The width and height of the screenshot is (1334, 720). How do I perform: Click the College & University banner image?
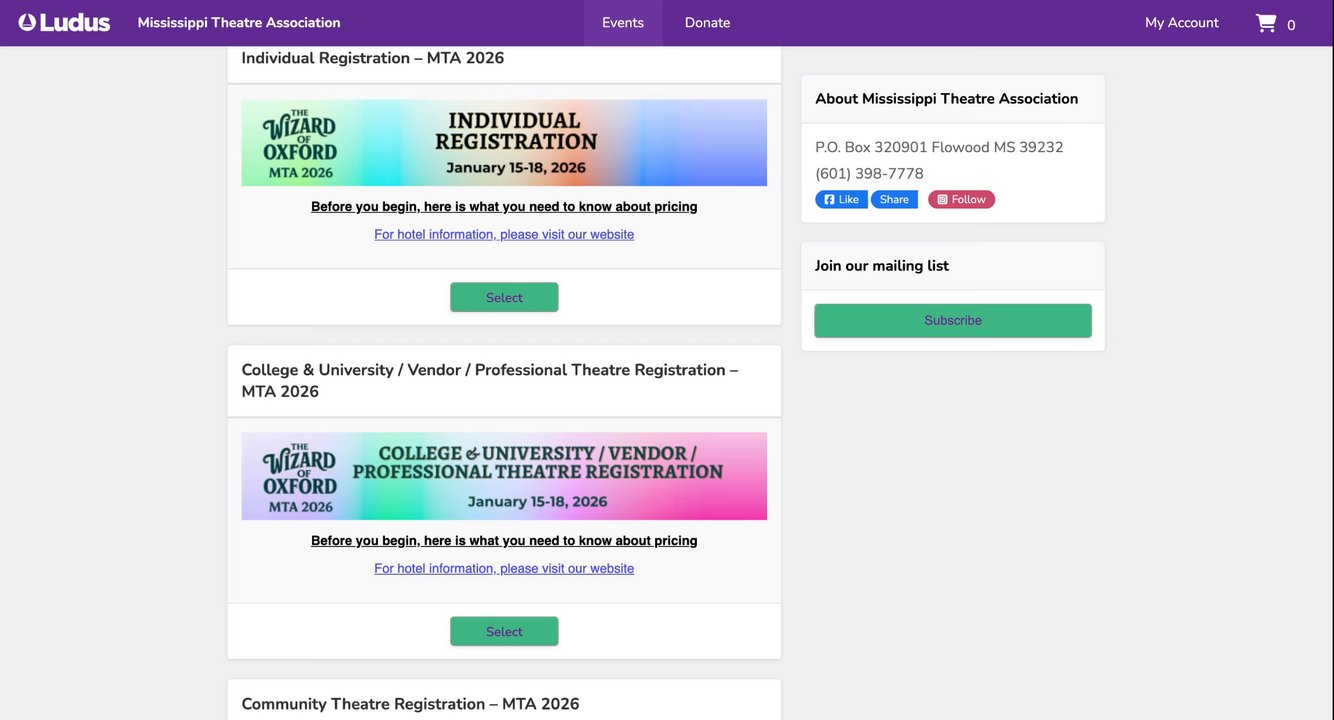[x=504, y=476]
